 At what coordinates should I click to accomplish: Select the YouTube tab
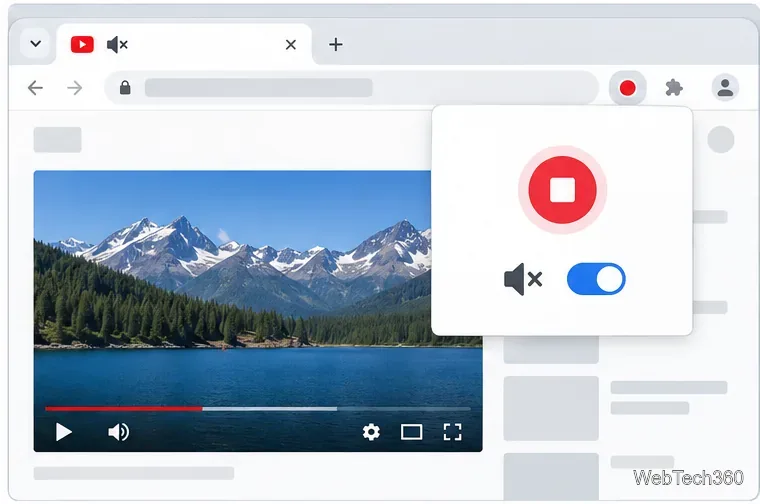pyautogui.click(x=185, y=45)
